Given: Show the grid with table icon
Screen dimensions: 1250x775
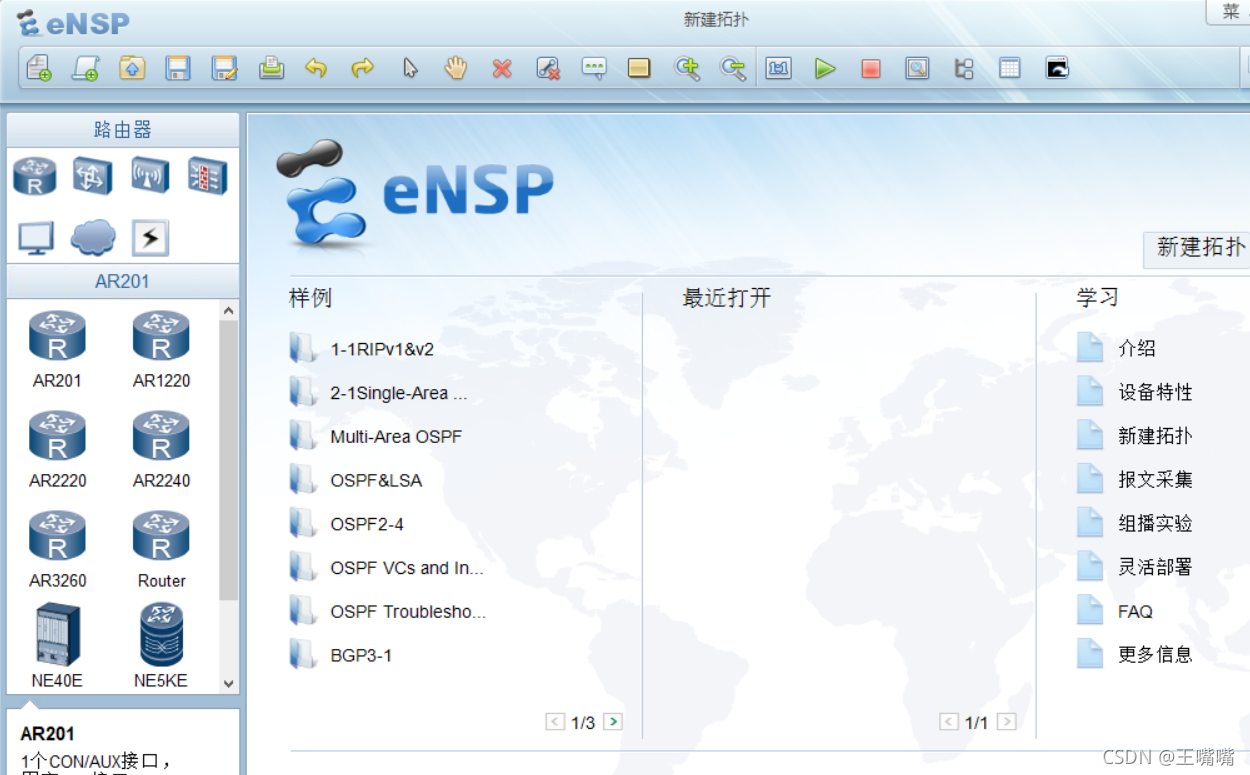Looking at the screenshot, I should pyautogui.click(x=1010, y=68).
